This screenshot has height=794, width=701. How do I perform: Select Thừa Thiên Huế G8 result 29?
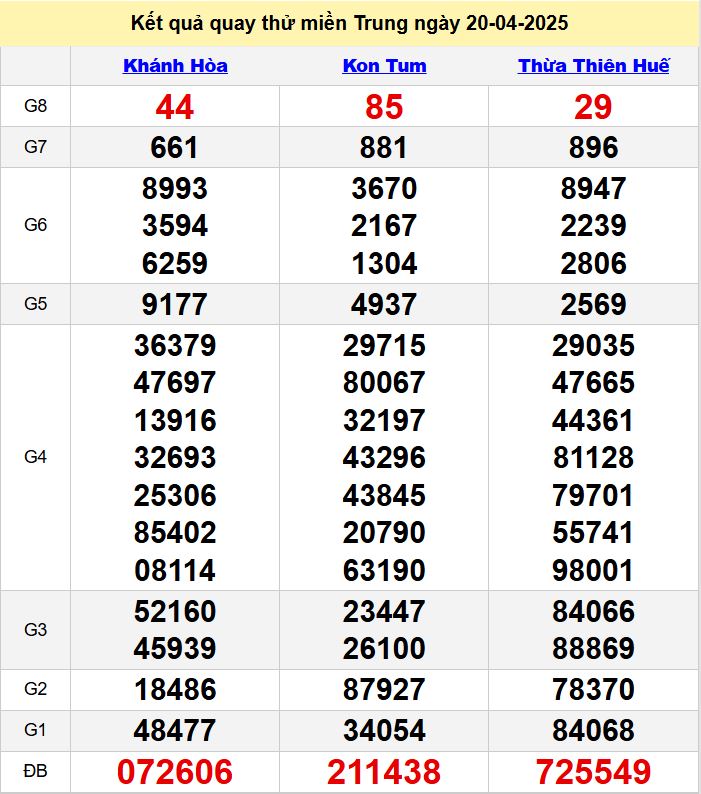[593, 107]
